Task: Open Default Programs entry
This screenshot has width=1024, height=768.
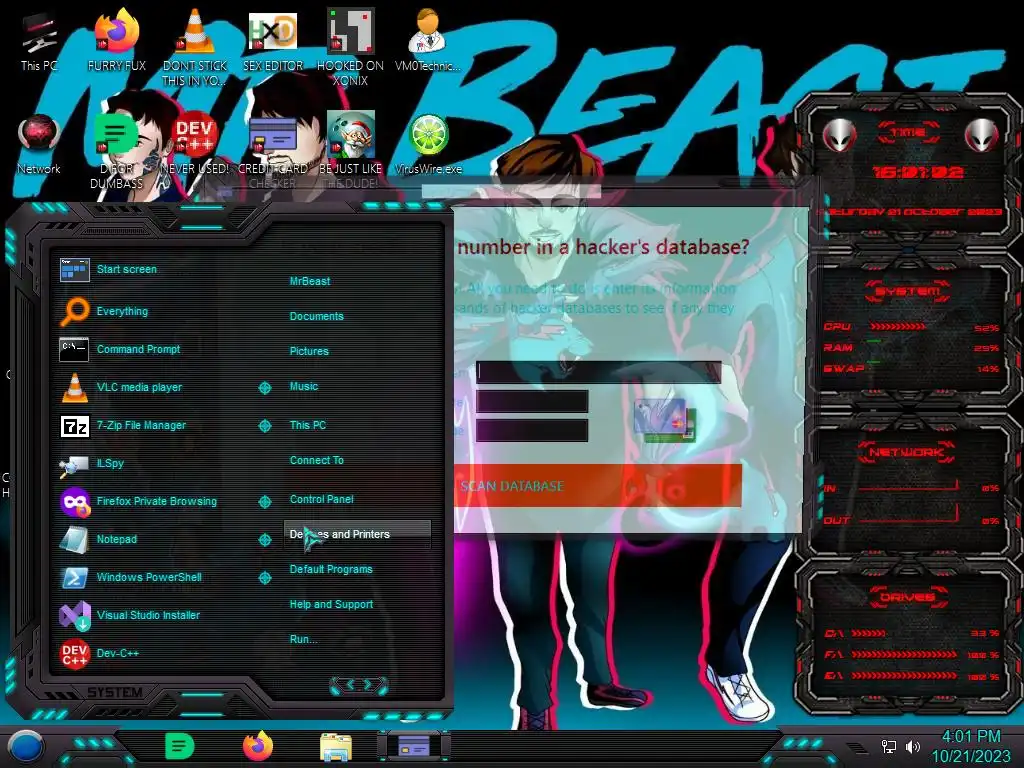Action: [330, 569]
